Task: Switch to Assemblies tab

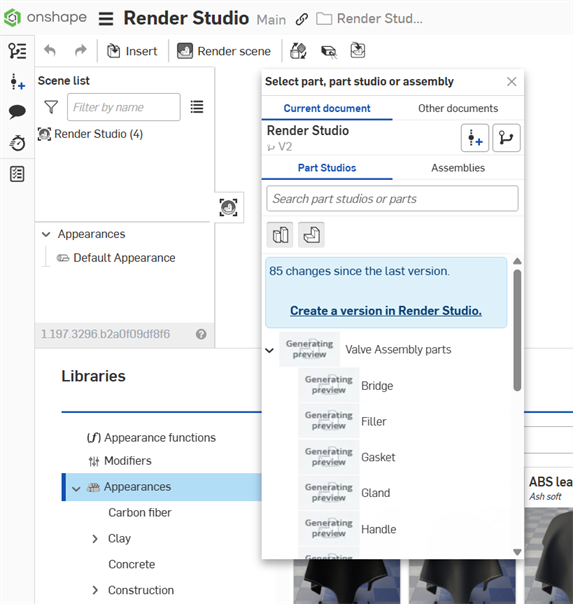Action: (458, 168)
